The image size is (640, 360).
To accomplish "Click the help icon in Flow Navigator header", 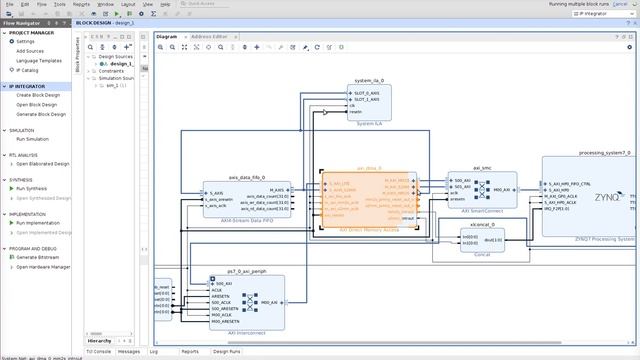I will point(64,23).
